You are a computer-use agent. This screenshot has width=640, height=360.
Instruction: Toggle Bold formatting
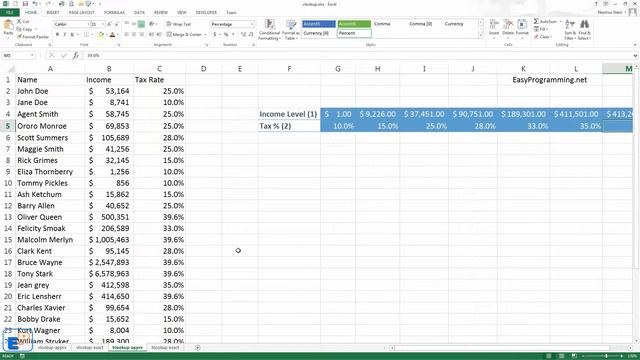pyautogui.click(x=58, y=35)
